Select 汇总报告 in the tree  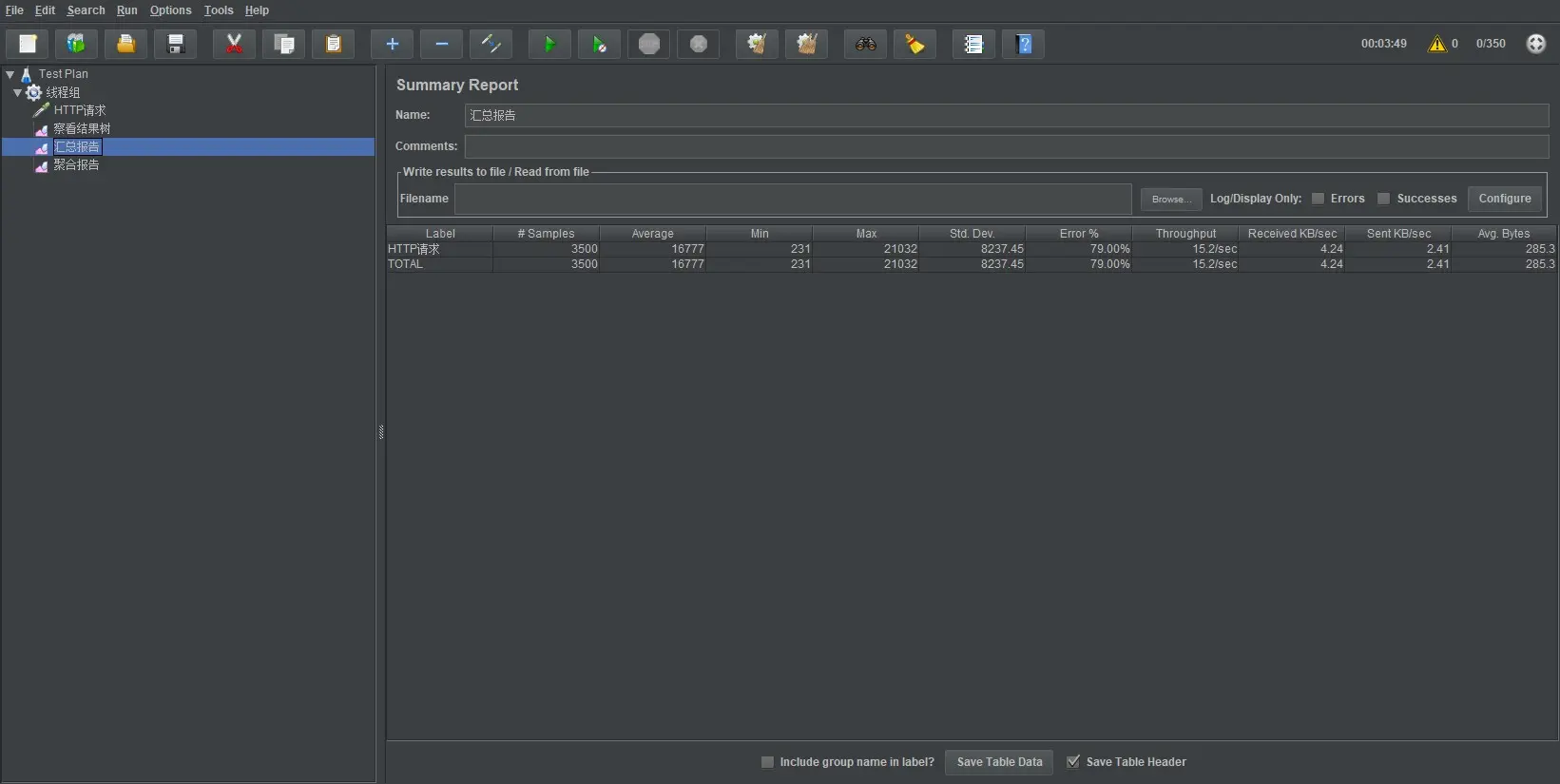(77, 146)
